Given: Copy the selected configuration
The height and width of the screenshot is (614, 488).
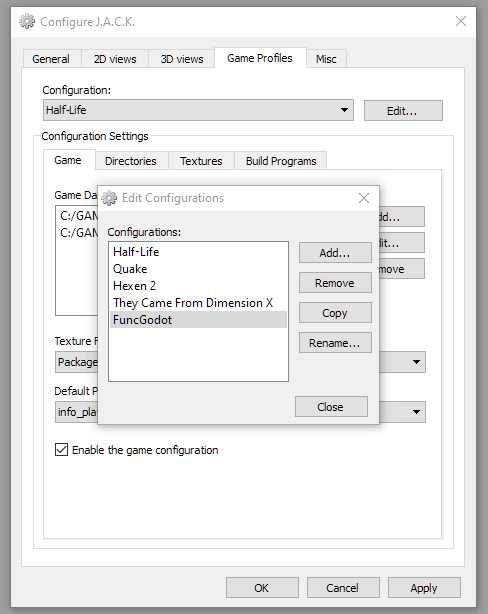Looking at the screenshot, I should 335,313.
